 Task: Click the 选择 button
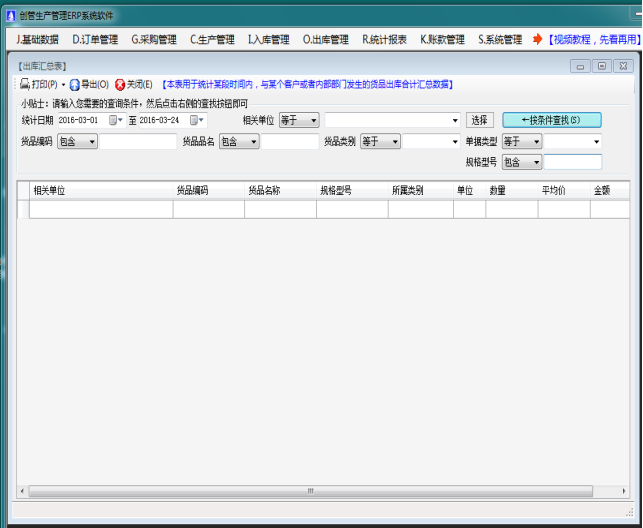tap(480, 120)
